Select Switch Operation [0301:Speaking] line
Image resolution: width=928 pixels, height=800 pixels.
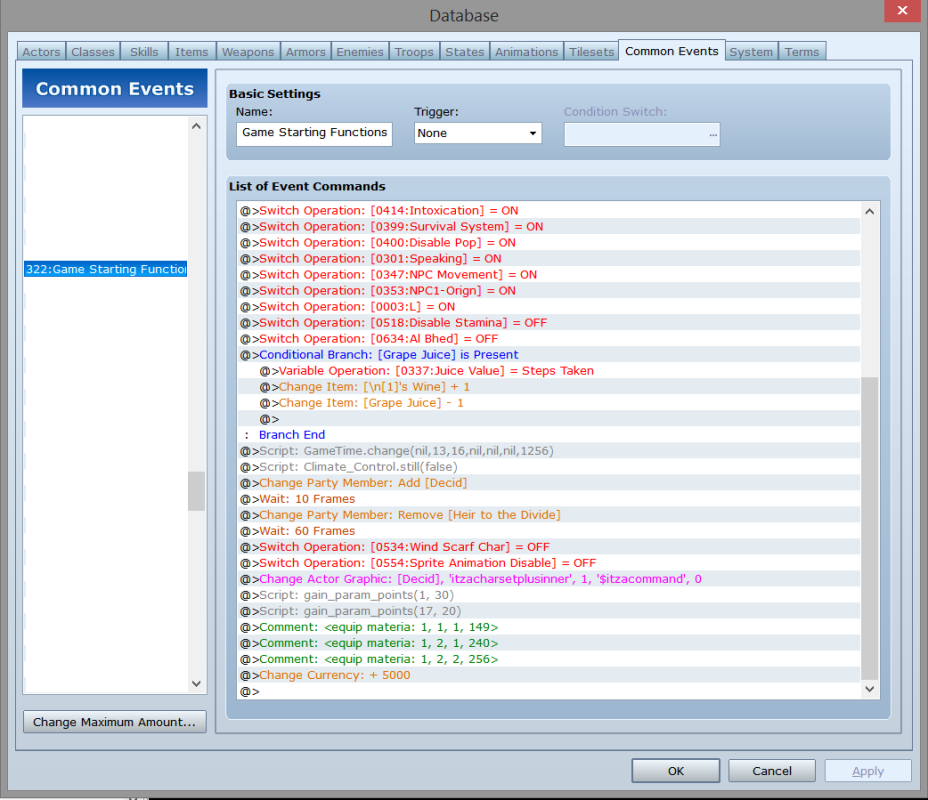click(549, 259)
